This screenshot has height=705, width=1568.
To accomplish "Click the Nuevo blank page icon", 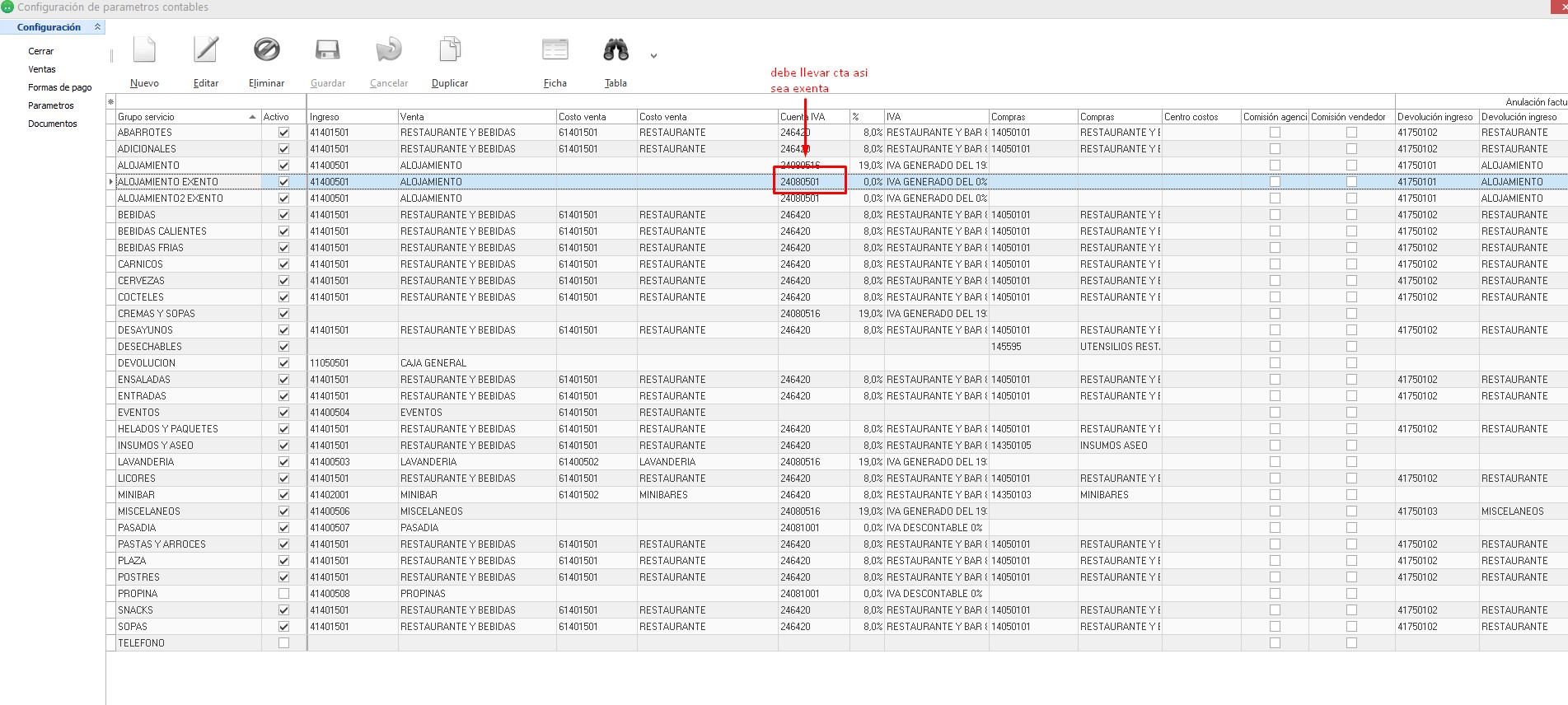I will [x=144, y=50].
